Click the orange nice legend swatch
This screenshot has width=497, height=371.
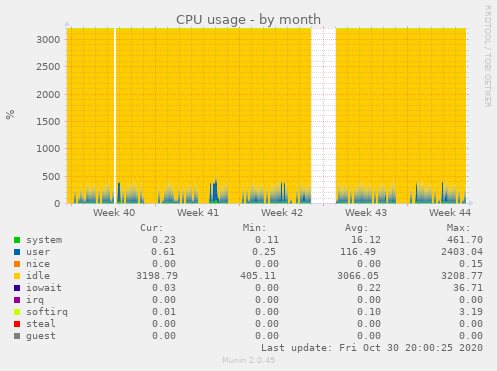point(17,264)
